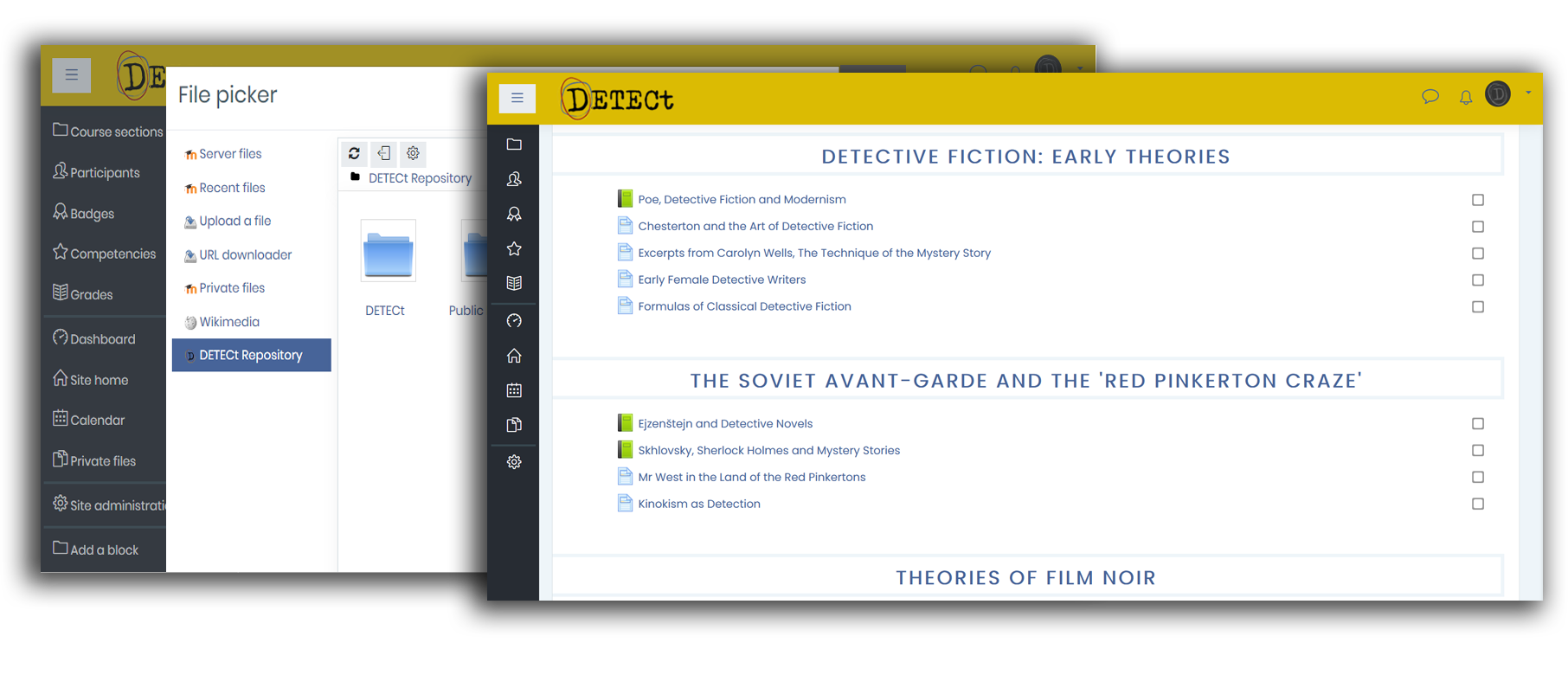Toggle the front window hamburger menu button
Screen dimensions: 1568x675
click(x=517, y=99)
